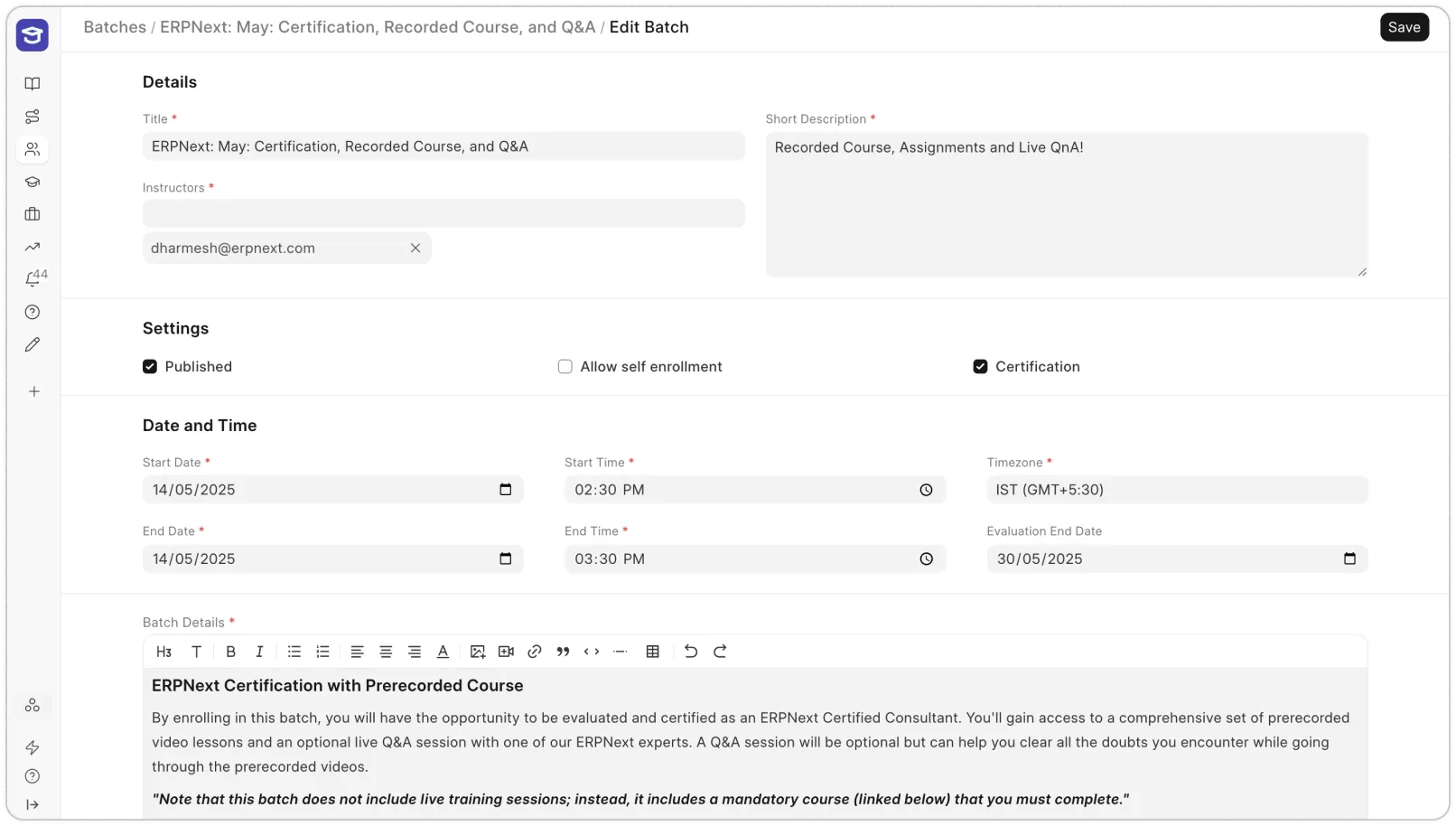Click the Short Description text area
Viewport: 1456px width, 826px height.
(1067, 205)
